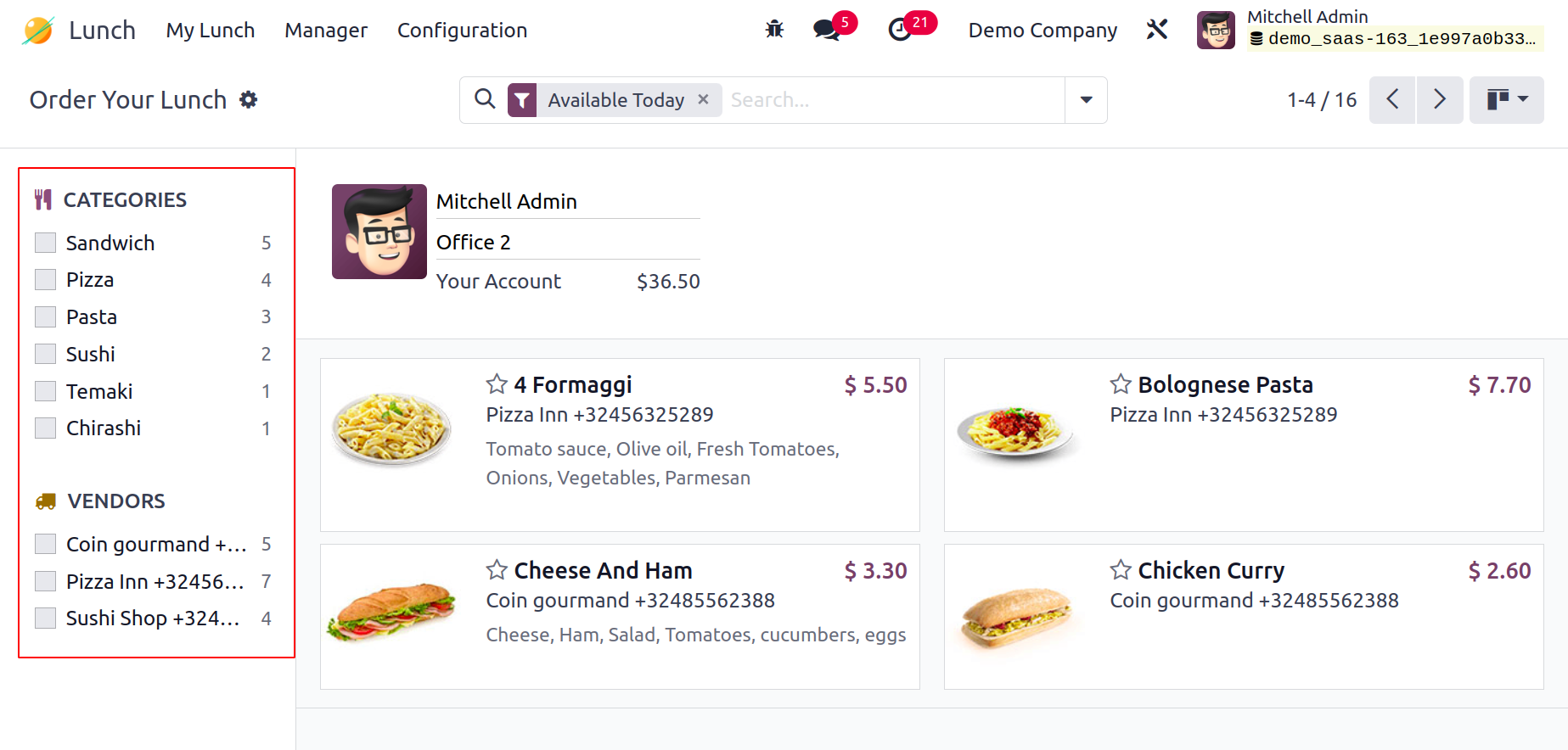Viewport: 1568px width, 750px height.
Task: Check the Sandwich category checkbox
Action: point(46,243)
